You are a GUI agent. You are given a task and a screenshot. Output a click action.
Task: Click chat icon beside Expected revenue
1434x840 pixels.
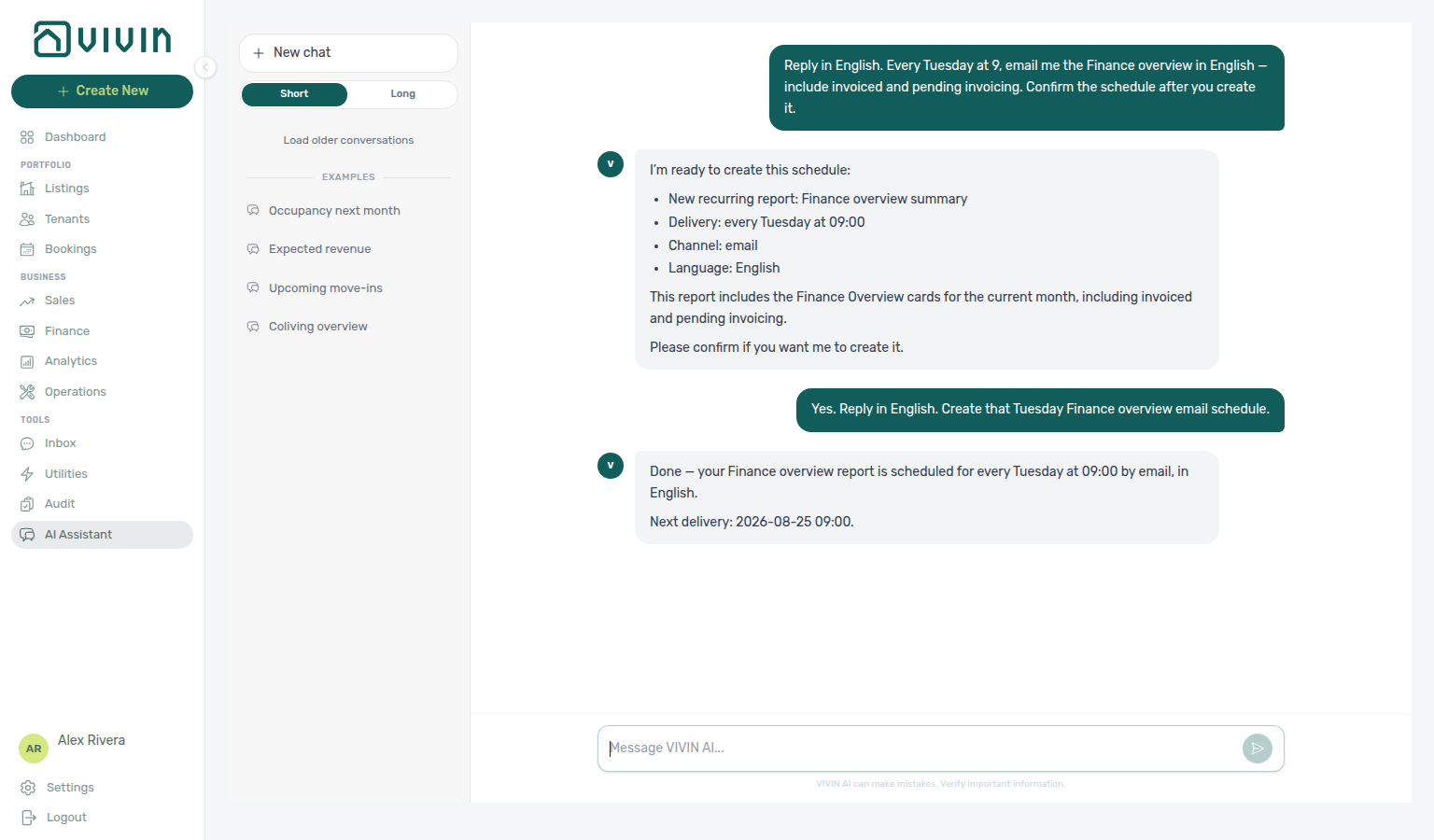pos(253,249)
